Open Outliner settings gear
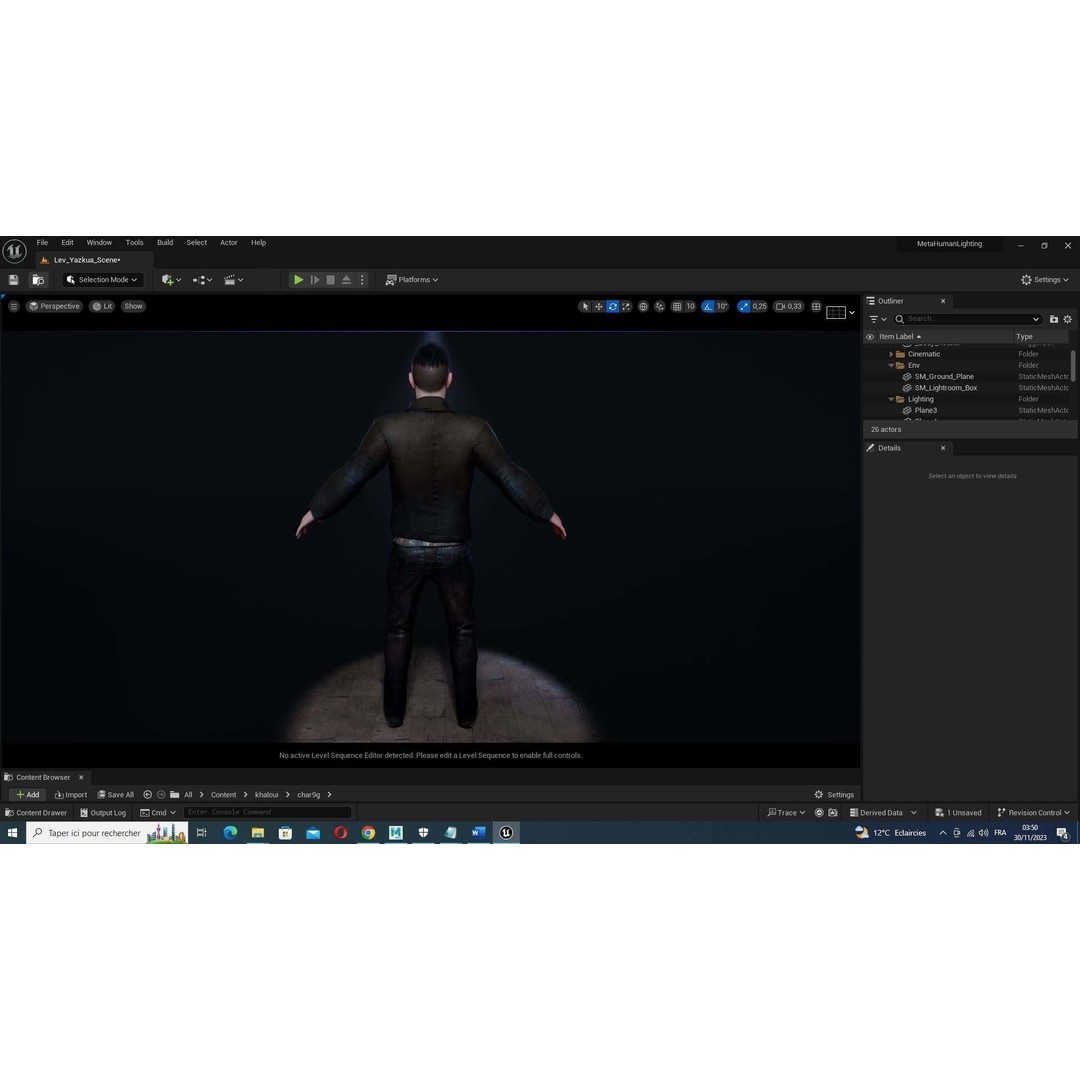The height and width of the screenshot is (1080, 1080). coord(1068,319)
